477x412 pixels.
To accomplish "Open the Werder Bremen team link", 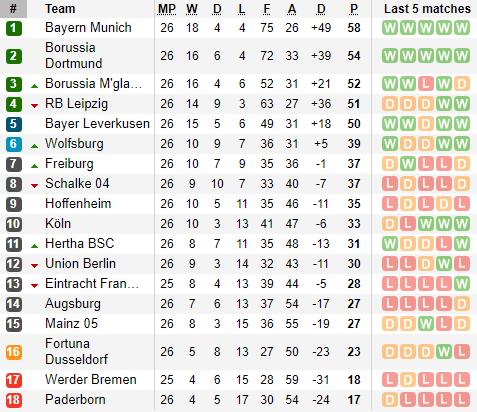I will pos(91,380).
